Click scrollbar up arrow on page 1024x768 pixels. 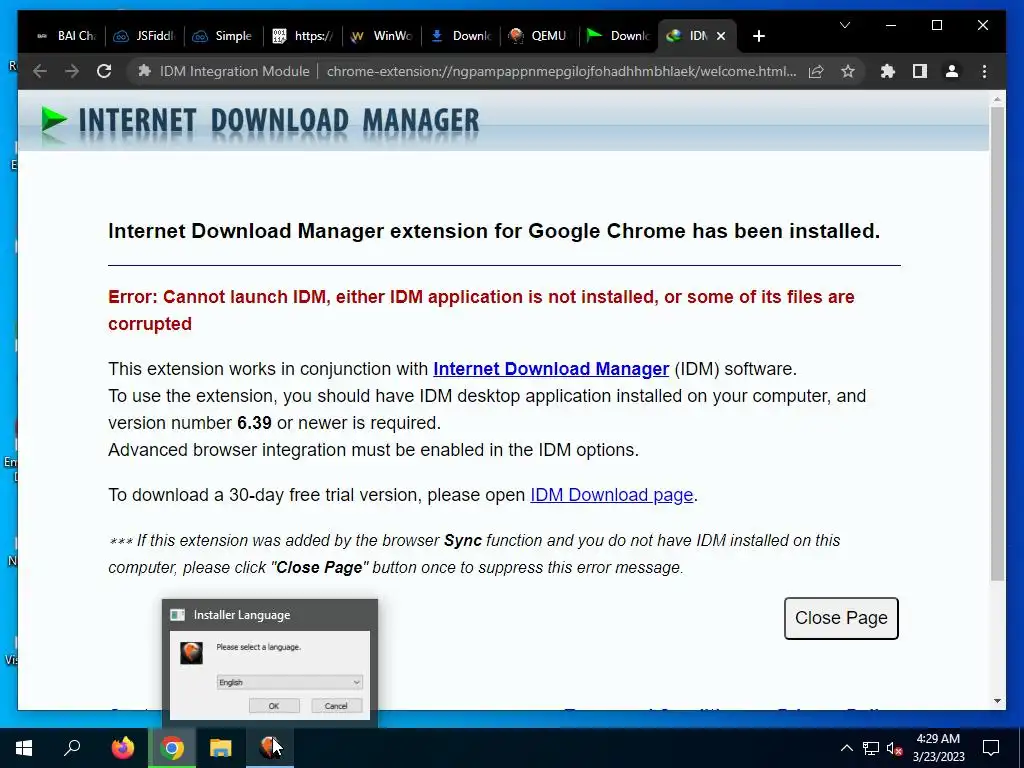[997, 100]
